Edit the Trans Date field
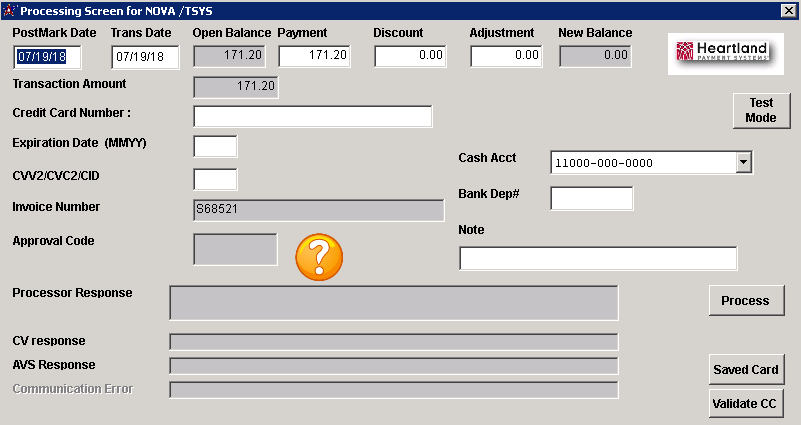Viewport: 801px width, 425px height. (144, 56)
